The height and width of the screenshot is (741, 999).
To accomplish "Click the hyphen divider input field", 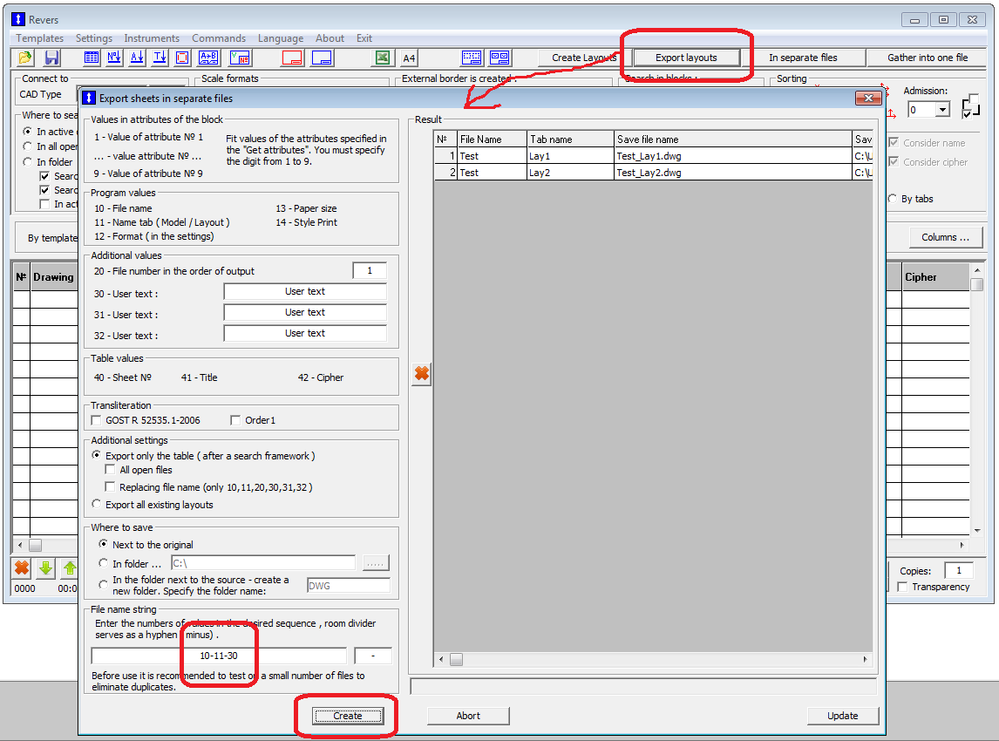I will pyautogui.click(x=373, y=656).
